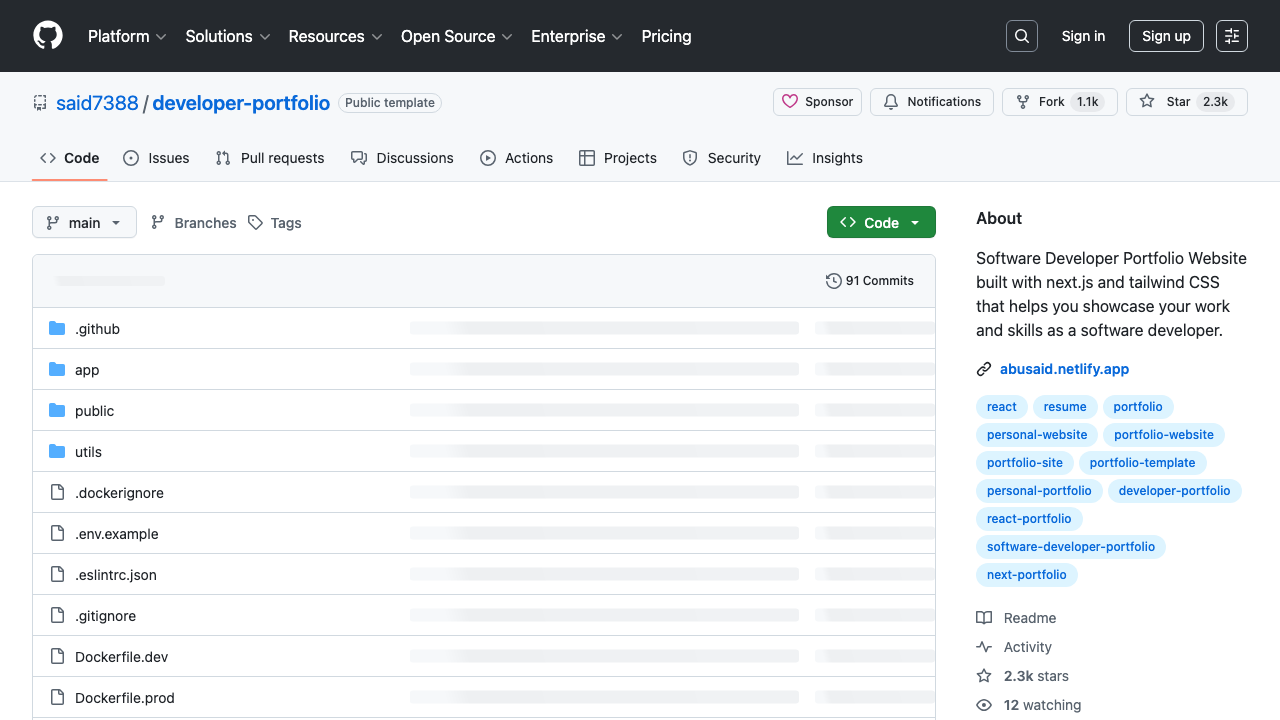This screenshot has height=720, width=1280.
Task: Expand the green Code dropdown
Action: (x=881, y=222)
